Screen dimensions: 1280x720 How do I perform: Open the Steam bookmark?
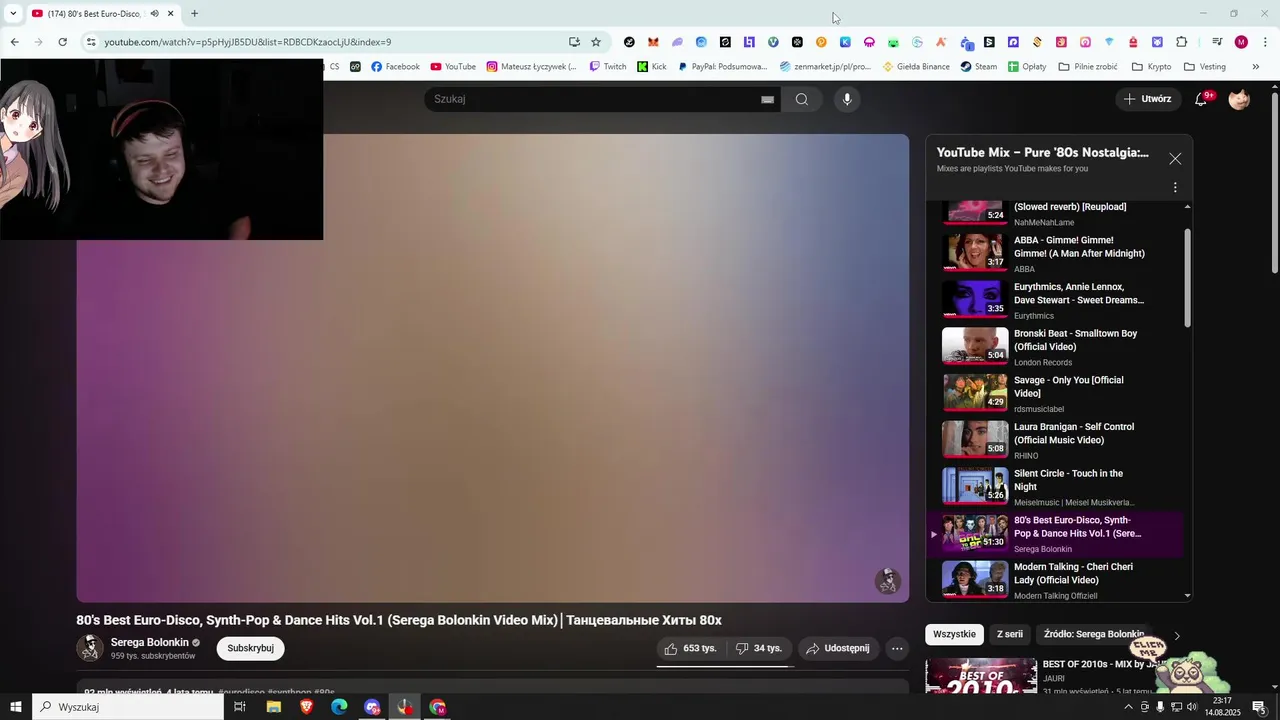[x=978, y=67]
